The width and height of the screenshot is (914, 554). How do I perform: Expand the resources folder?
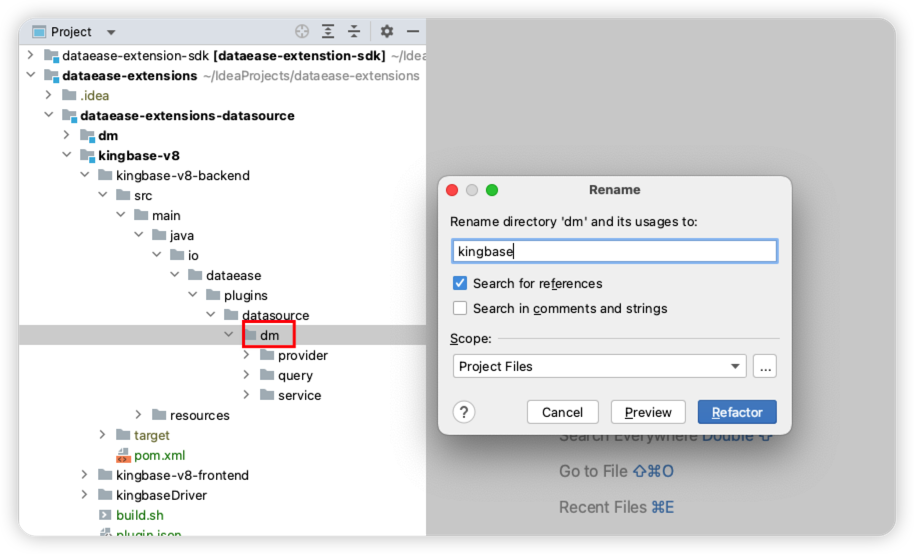(x=138, y=415)
